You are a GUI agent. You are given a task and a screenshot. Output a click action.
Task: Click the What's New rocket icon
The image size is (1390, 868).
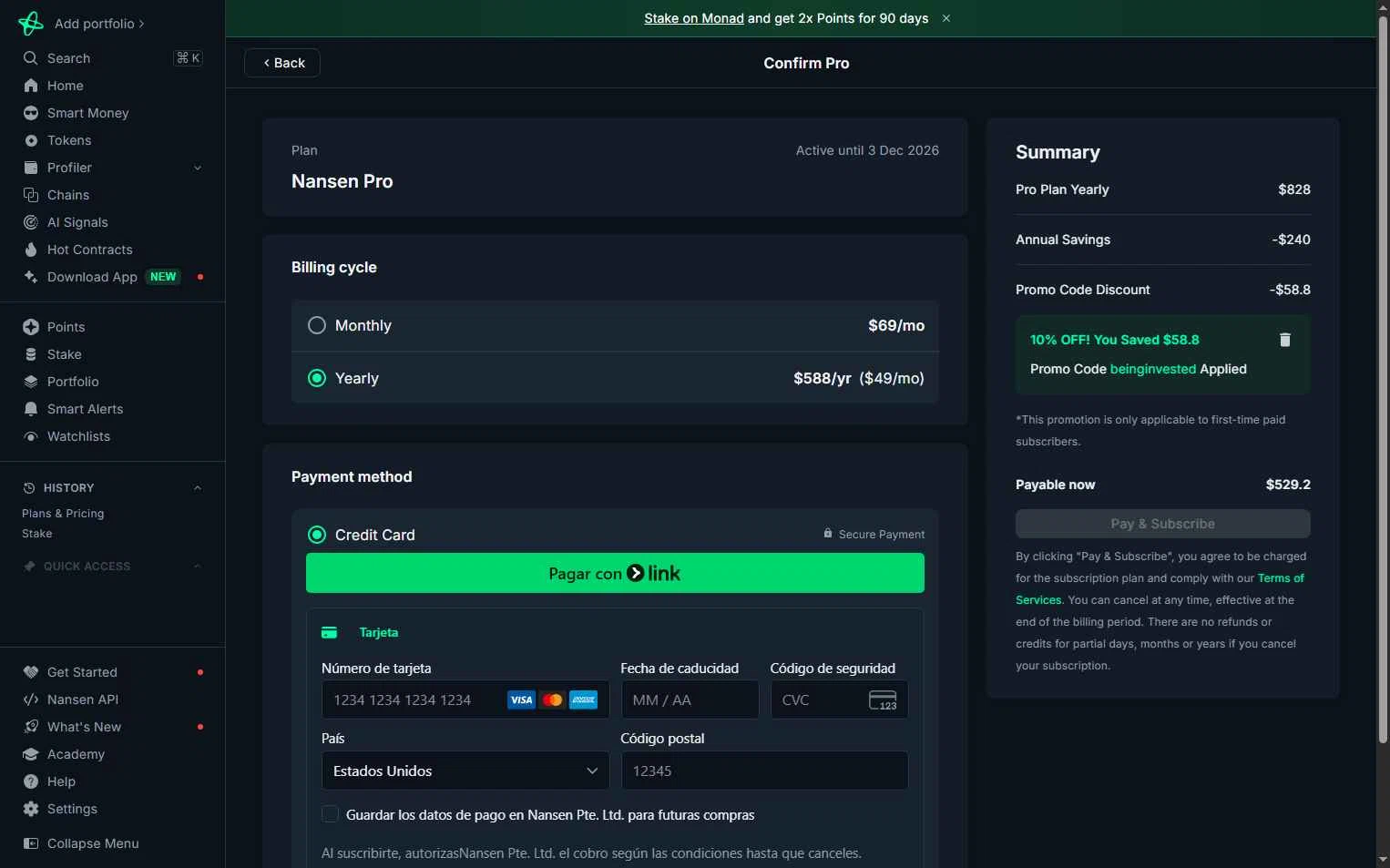coord(31,727)
